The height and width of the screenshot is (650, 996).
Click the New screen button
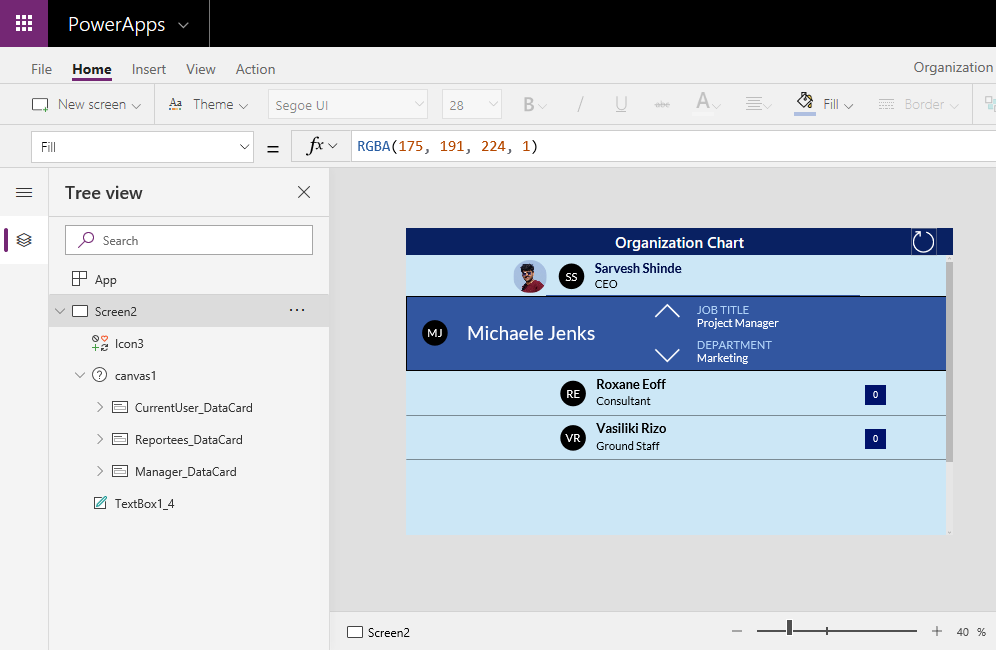(x=85, y=103)
